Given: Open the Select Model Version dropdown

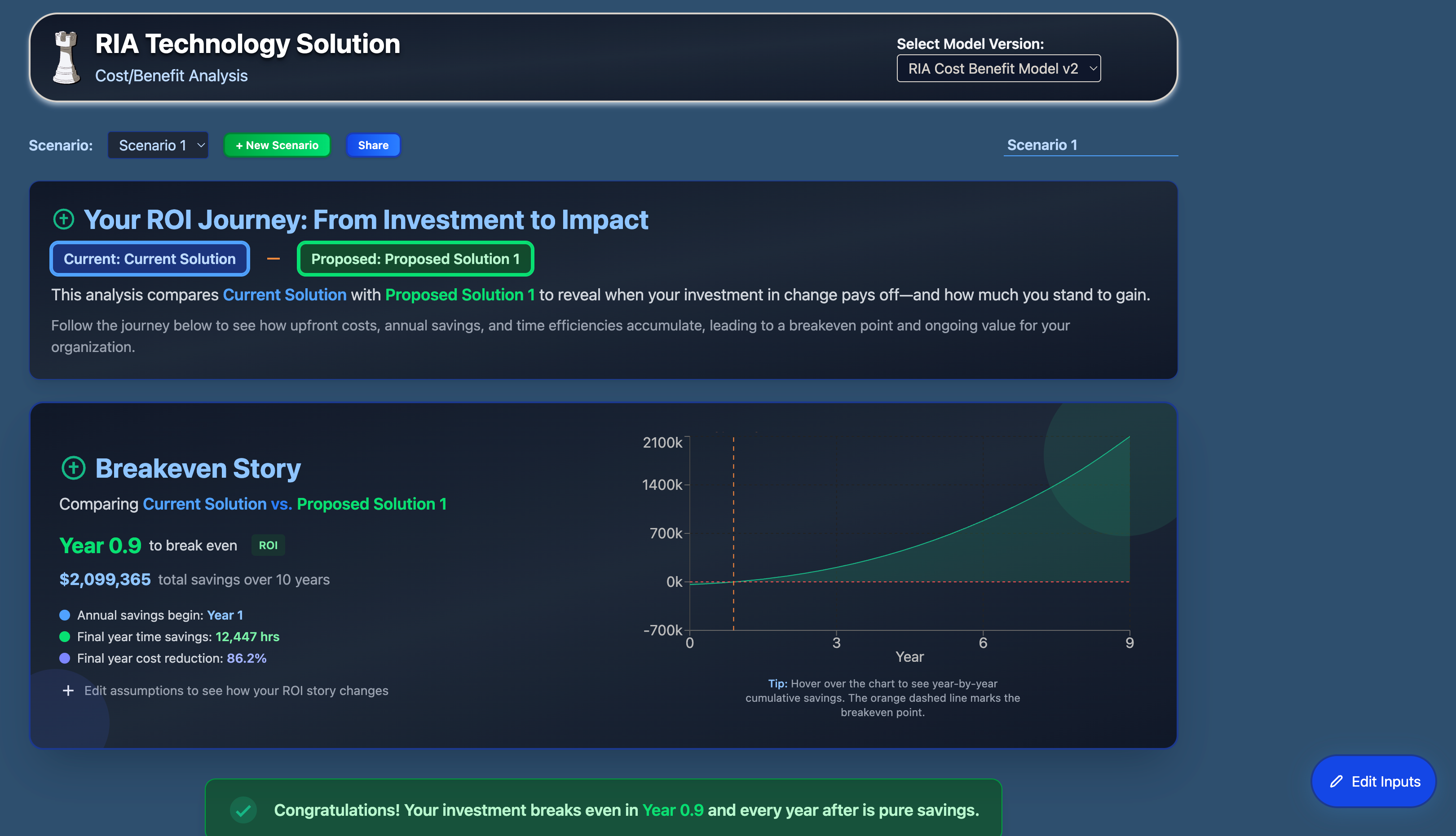Looking at the screenshot, I should [x=998, y=69].
